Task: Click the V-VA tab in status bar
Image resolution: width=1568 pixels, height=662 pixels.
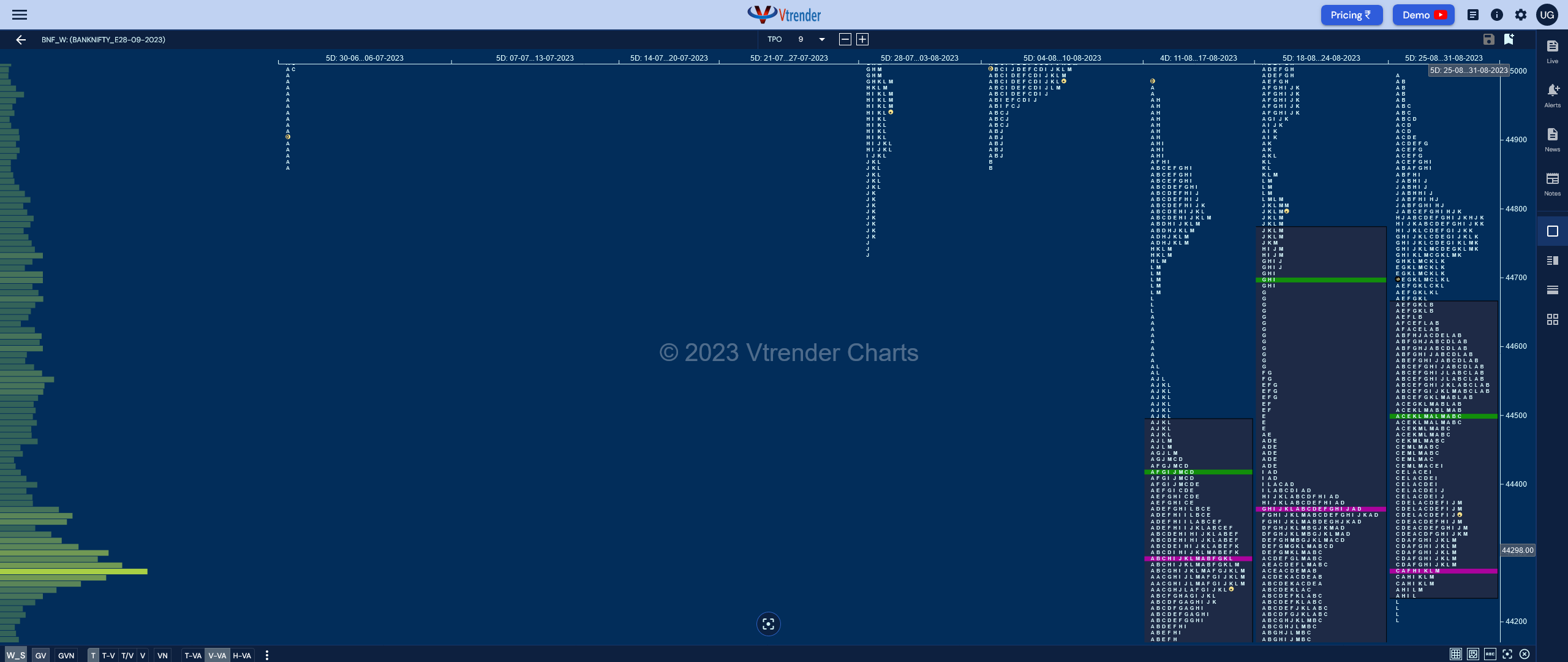Action: tap(217, 655)
